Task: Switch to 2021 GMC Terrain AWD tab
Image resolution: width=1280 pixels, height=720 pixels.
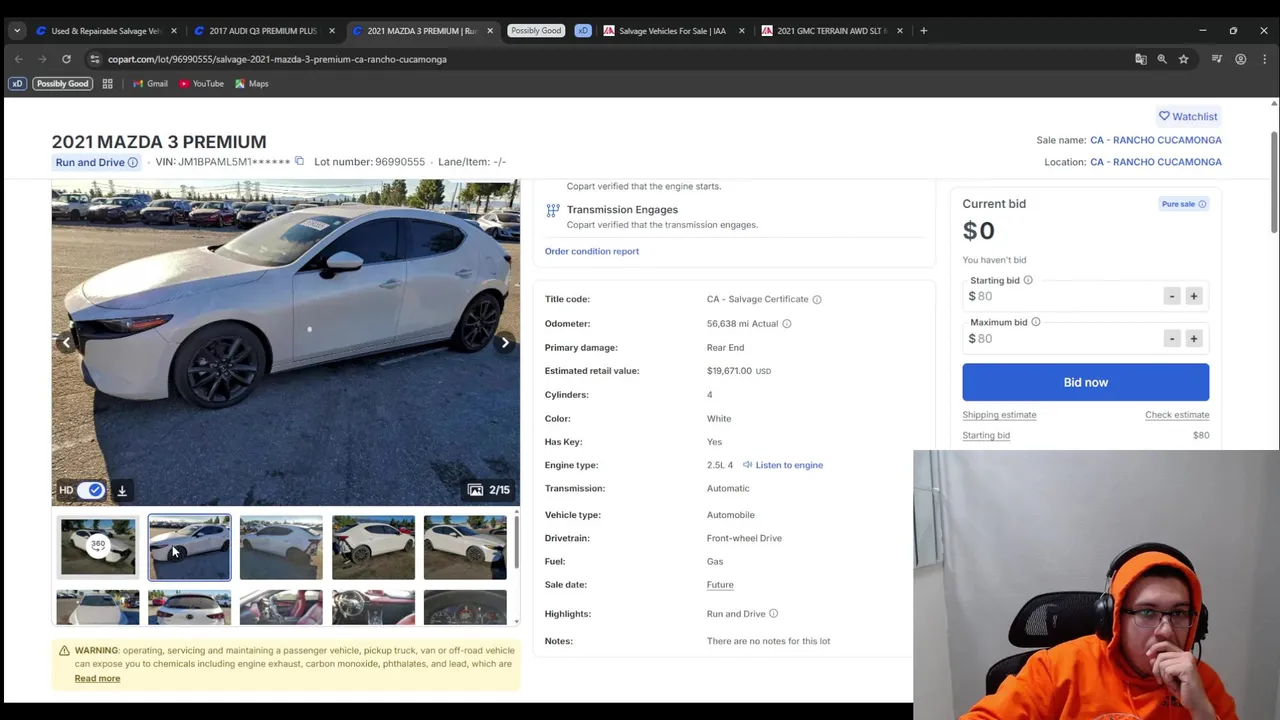Action: (831, 31)
